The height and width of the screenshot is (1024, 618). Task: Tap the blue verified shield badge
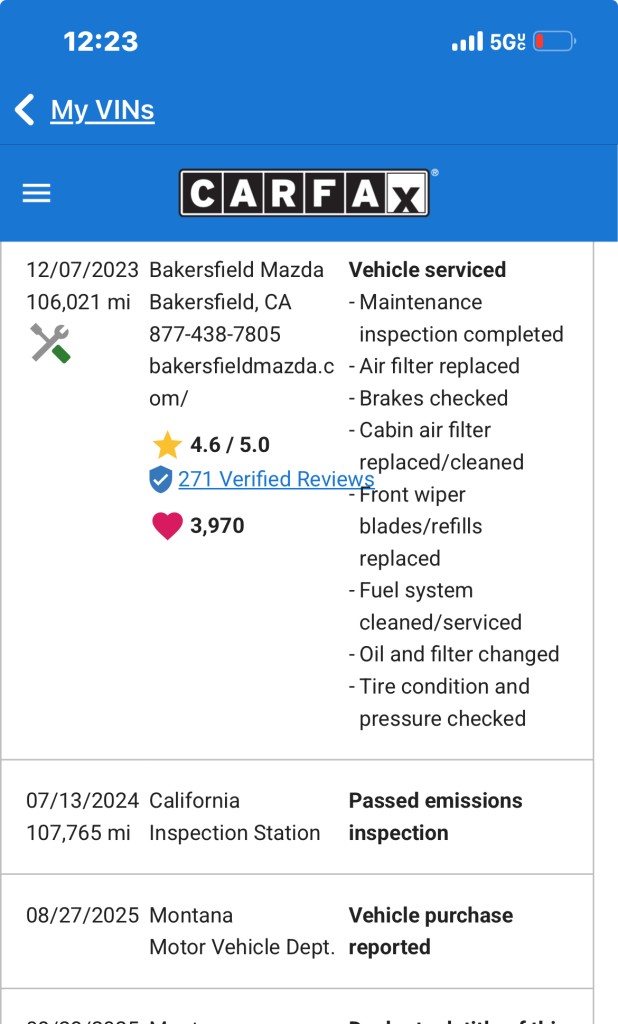coord(161,480)
